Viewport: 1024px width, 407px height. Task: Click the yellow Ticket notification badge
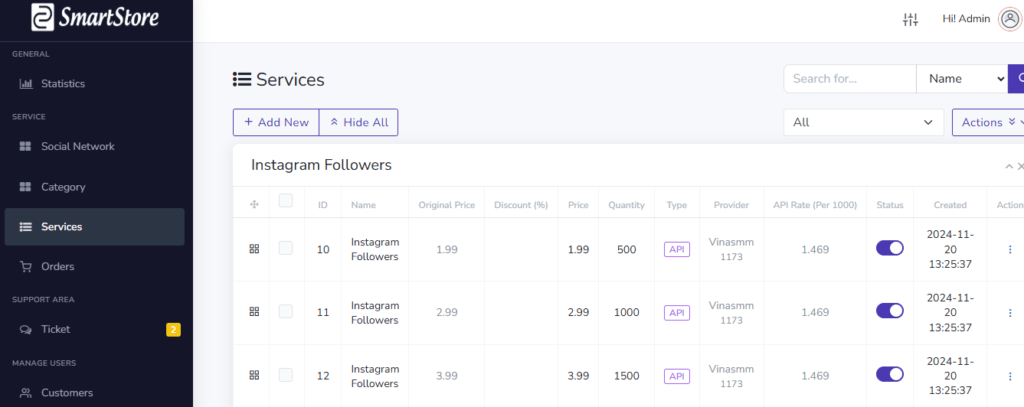click(x=172, y=330)
